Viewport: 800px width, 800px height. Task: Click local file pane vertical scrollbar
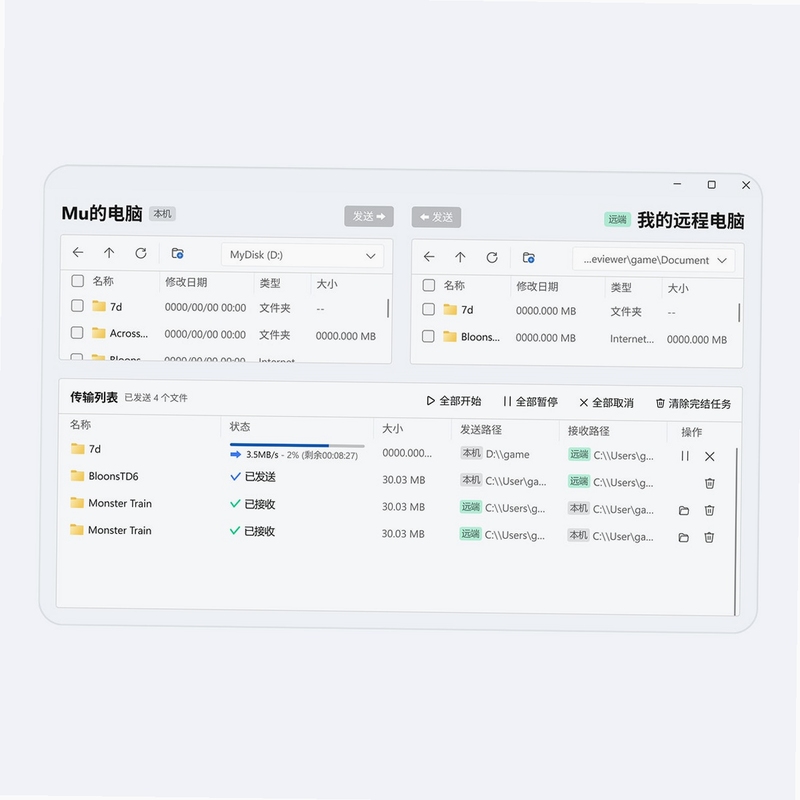click(x=388, y=308)
